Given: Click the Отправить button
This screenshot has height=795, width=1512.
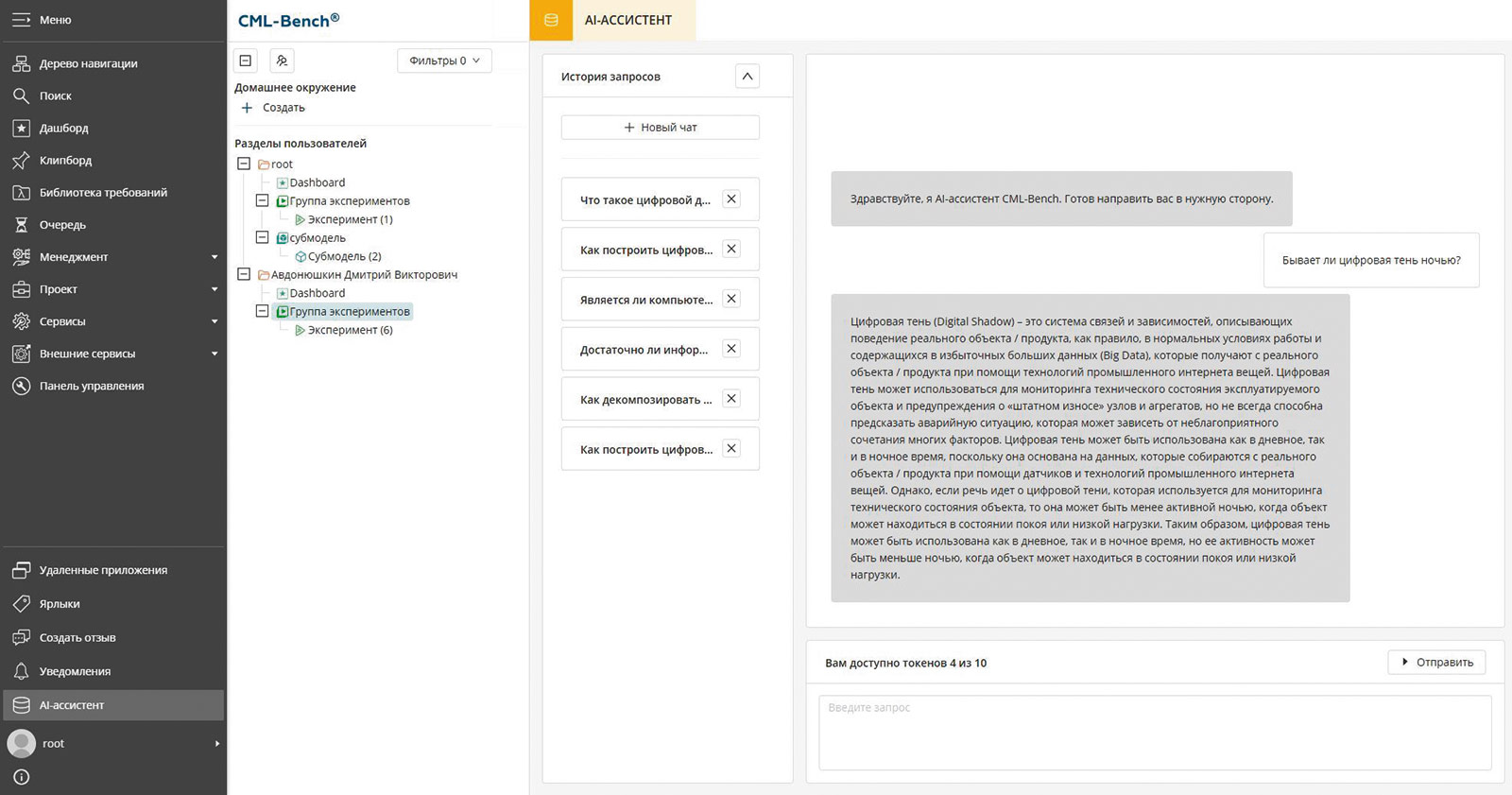Looking at the screenshot, I should pyautogui.click(x=1436, y=663).
